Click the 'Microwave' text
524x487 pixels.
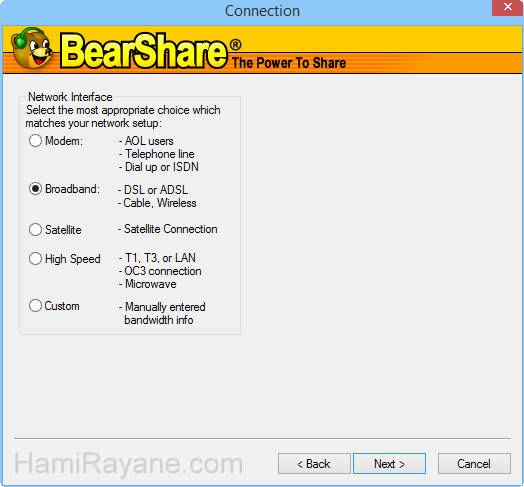click(151, 284)
